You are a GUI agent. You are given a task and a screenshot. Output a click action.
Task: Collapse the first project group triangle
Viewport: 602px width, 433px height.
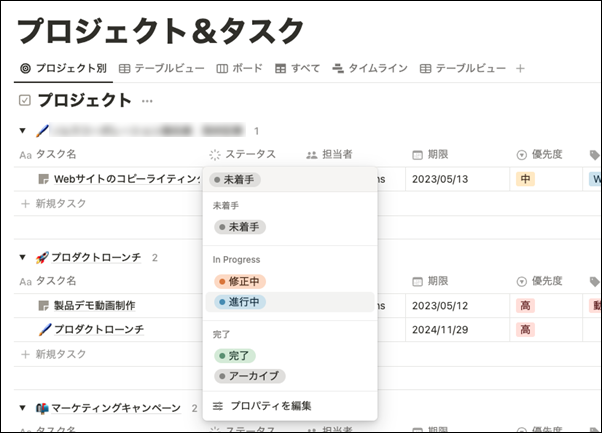point(23,130)
